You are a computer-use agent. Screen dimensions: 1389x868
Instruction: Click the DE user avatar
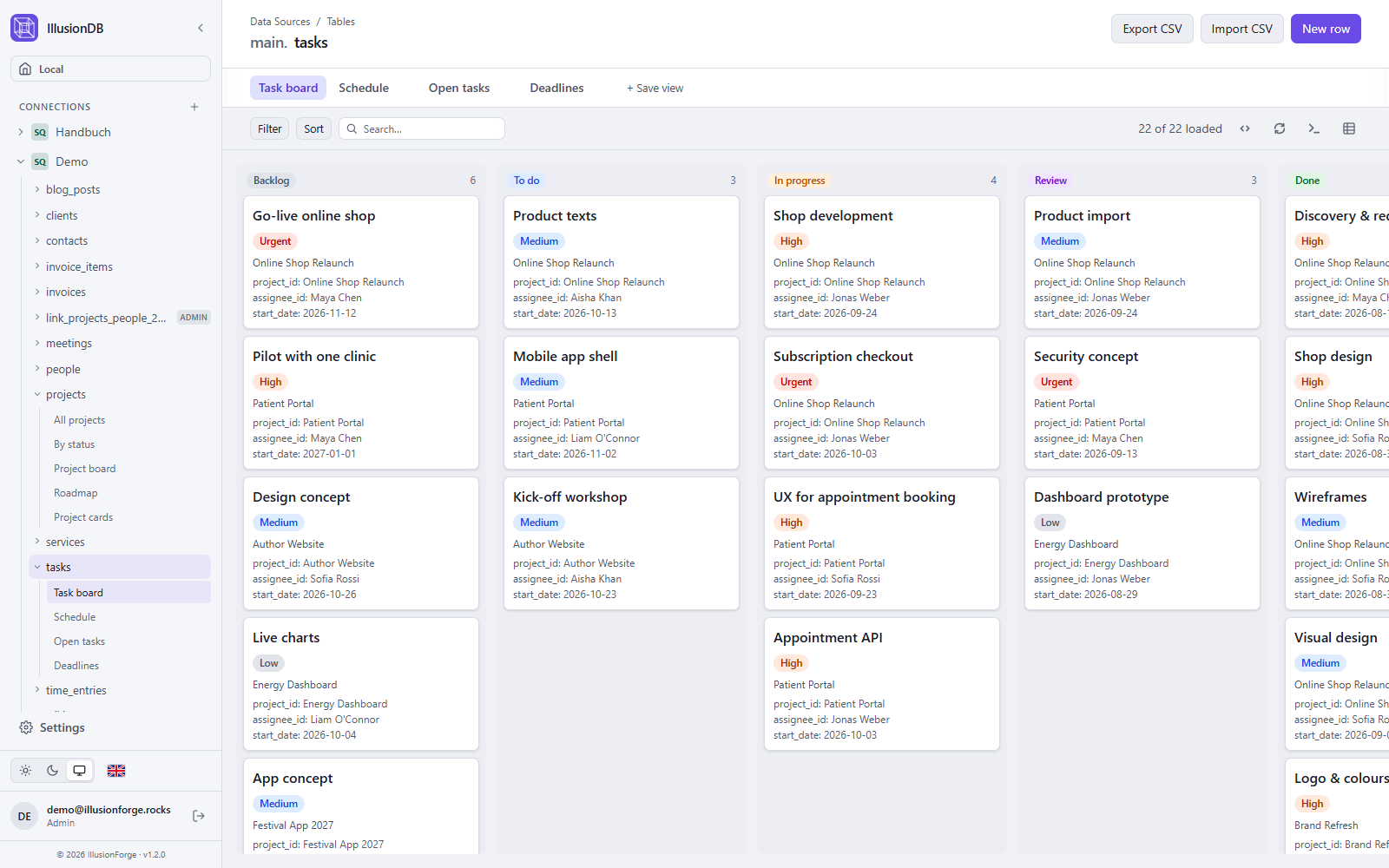pos(24,816)
